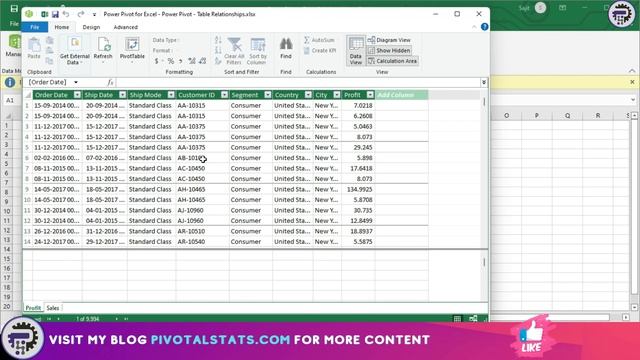Click the thousands separator comma icon
This screenshot has height=360, width=640.
[180, 61]
